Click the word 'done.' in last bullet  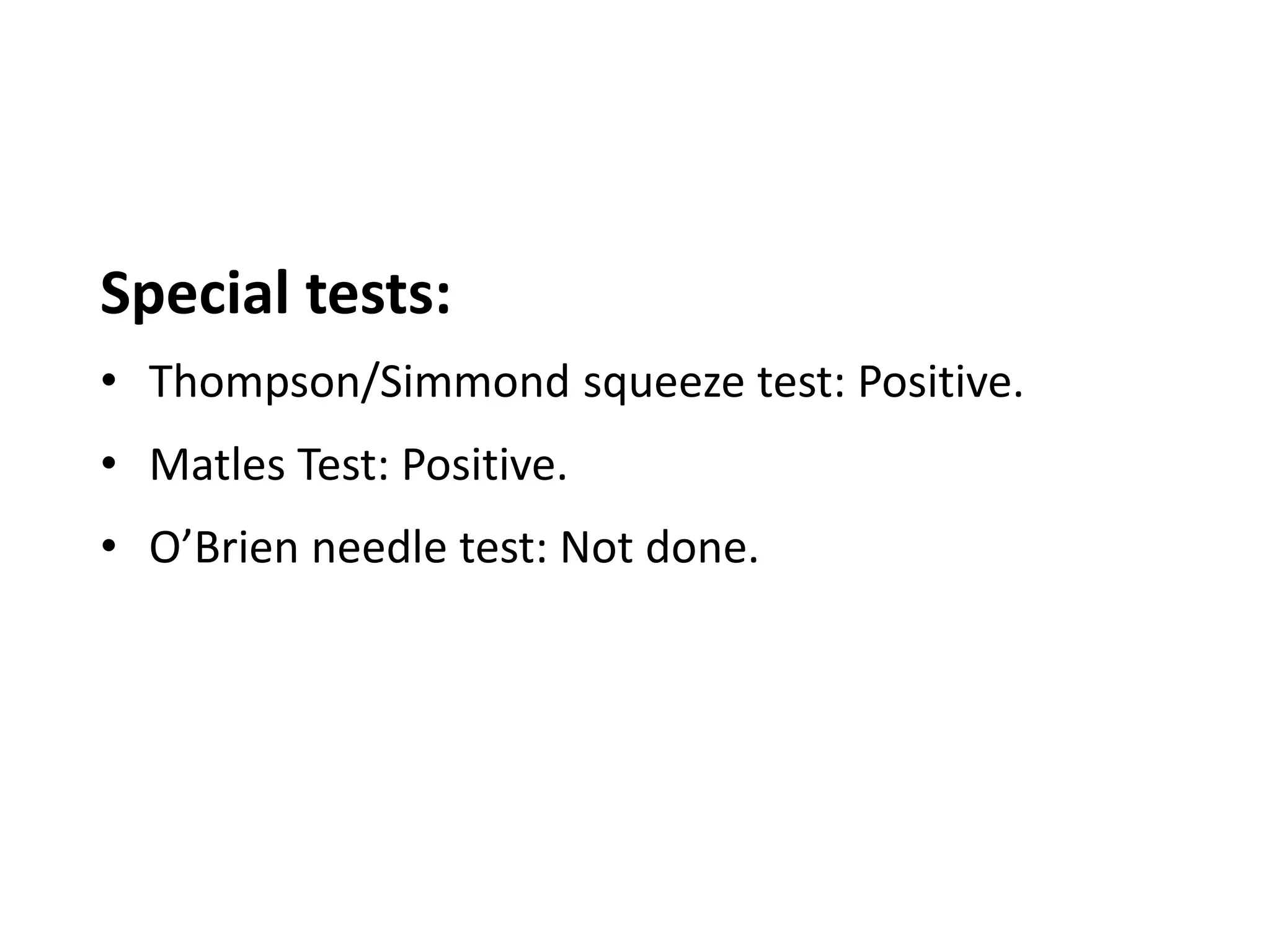(702, 547)
